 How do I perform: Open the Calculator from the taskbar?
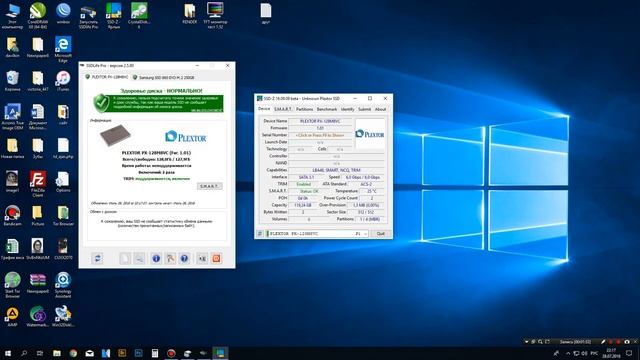click(x=155, y=353)
